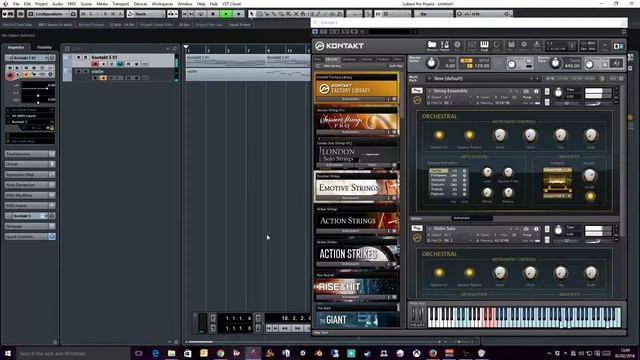Toggle the teal edit instrument button on Kontakt track
The height and width of the screenshot is (360, 640).
120,64
